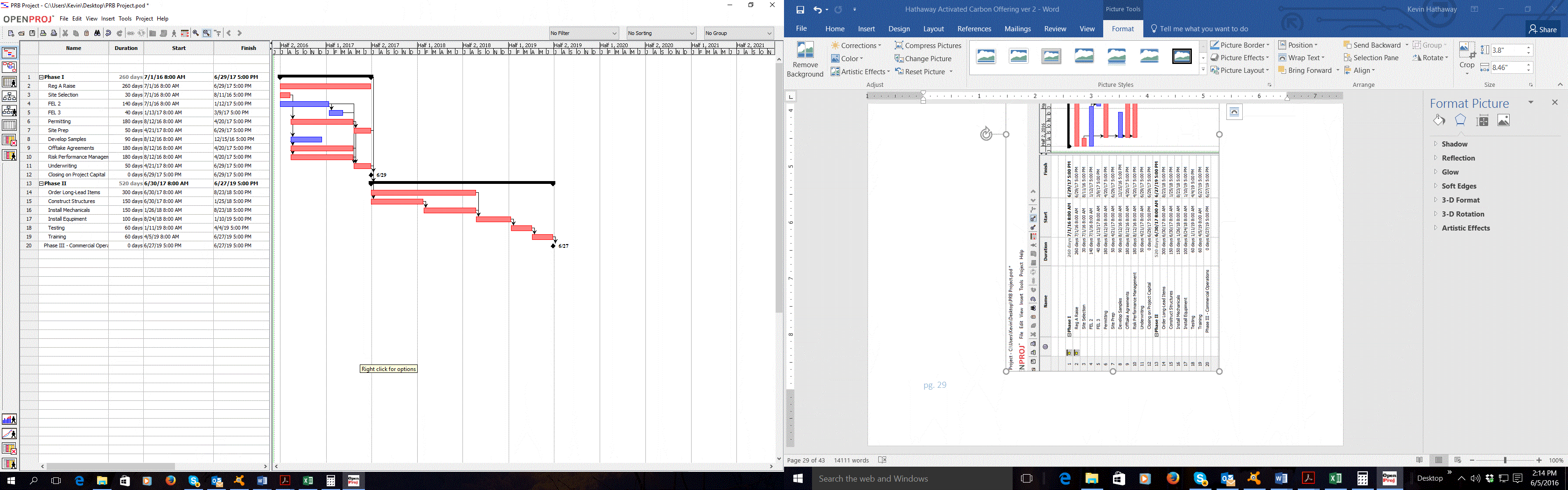Open the Picture Border dropdown
This screenshot has width=1568, height=490.
[x=1239, y=45]
